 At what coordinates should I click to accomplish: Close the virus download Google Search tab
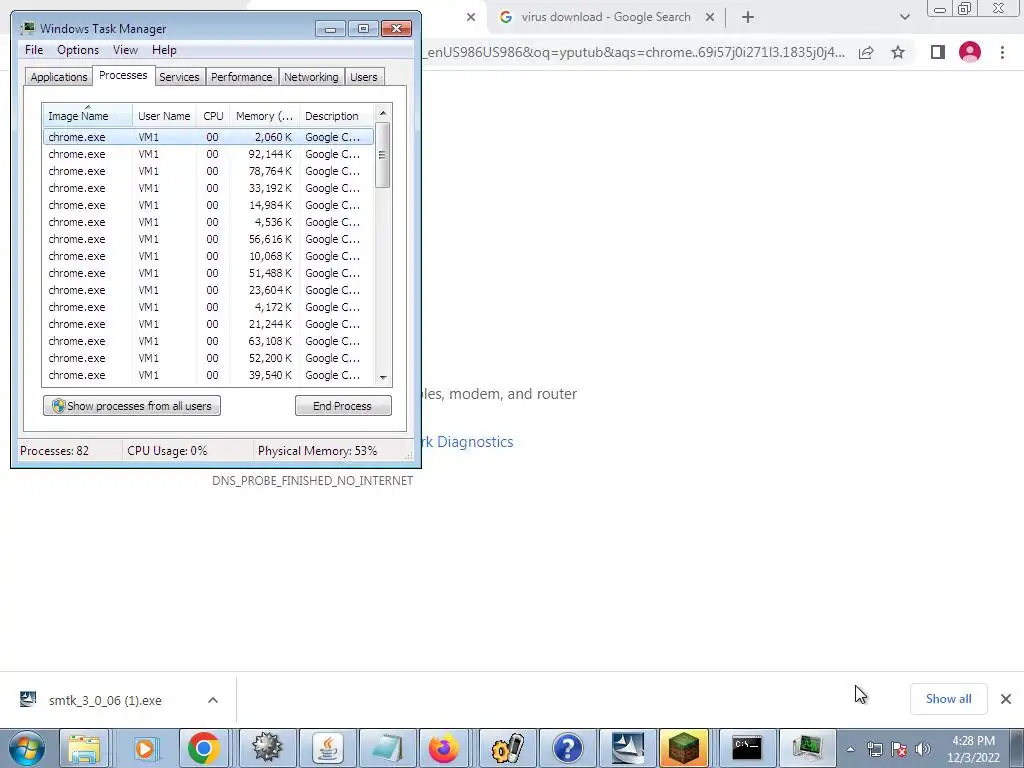coord(710,18)
